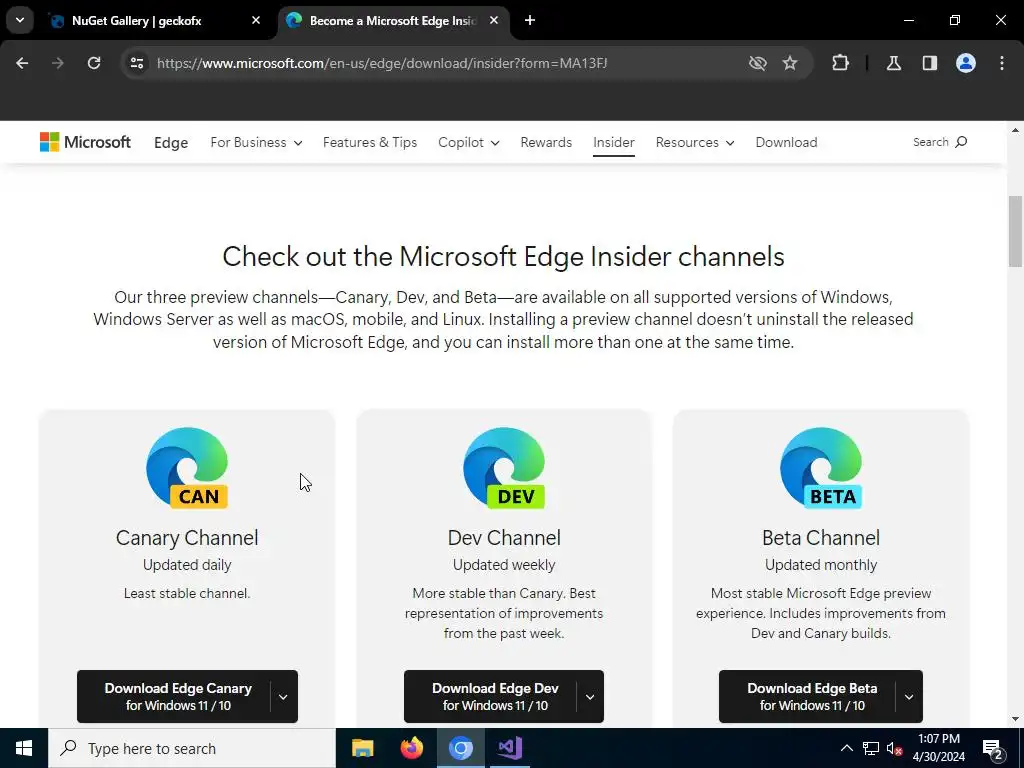Viewport: 1024px width, 768px height.
Task: Click the Chrome taskbar icon
Action: (460, 748)
